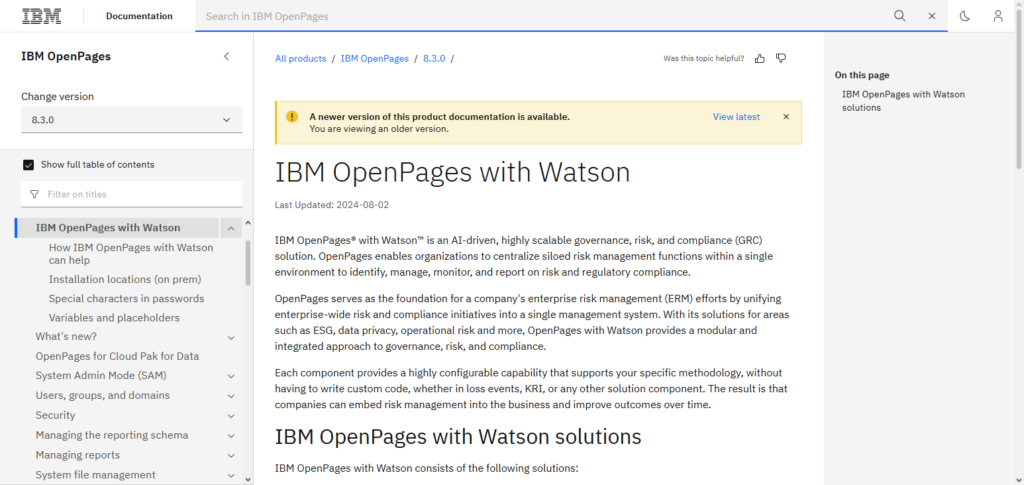The width and height of the screenshot is (1024, 485).
Task: Open System file management topic
Action: (95, 475)
